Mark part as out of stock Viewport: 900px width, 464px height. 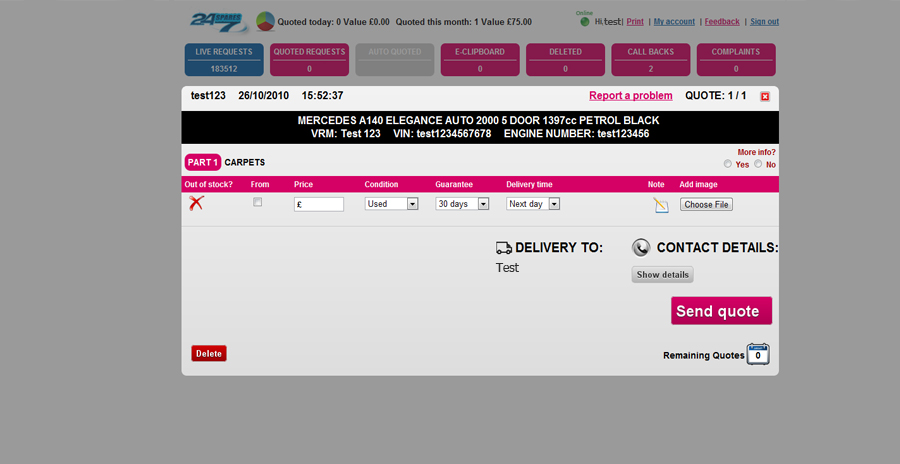(196, 203)
